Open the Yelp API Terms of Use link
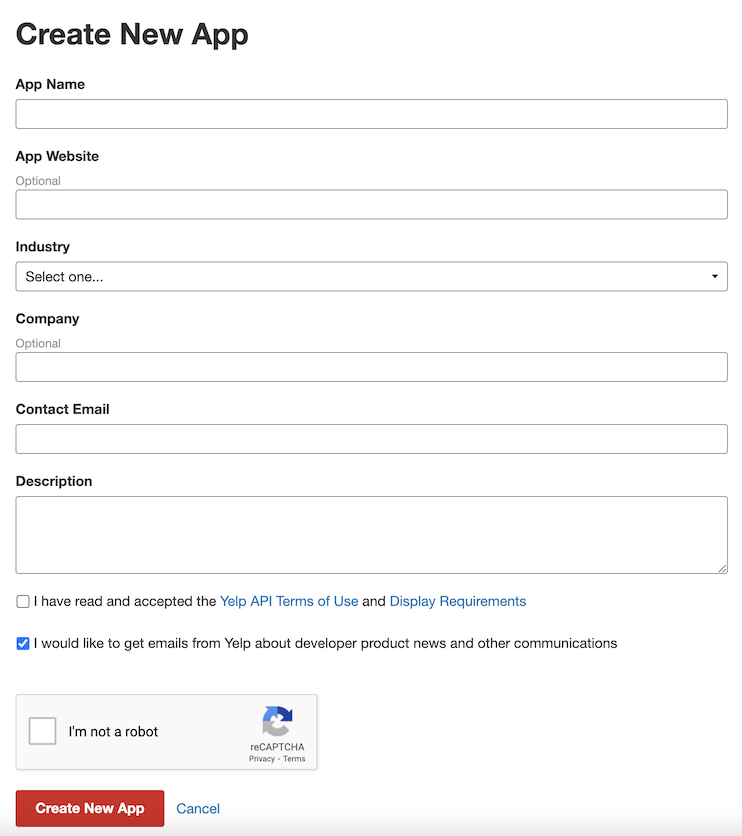Viewport: 742px width, 836px height. click(x=289, y=601)
